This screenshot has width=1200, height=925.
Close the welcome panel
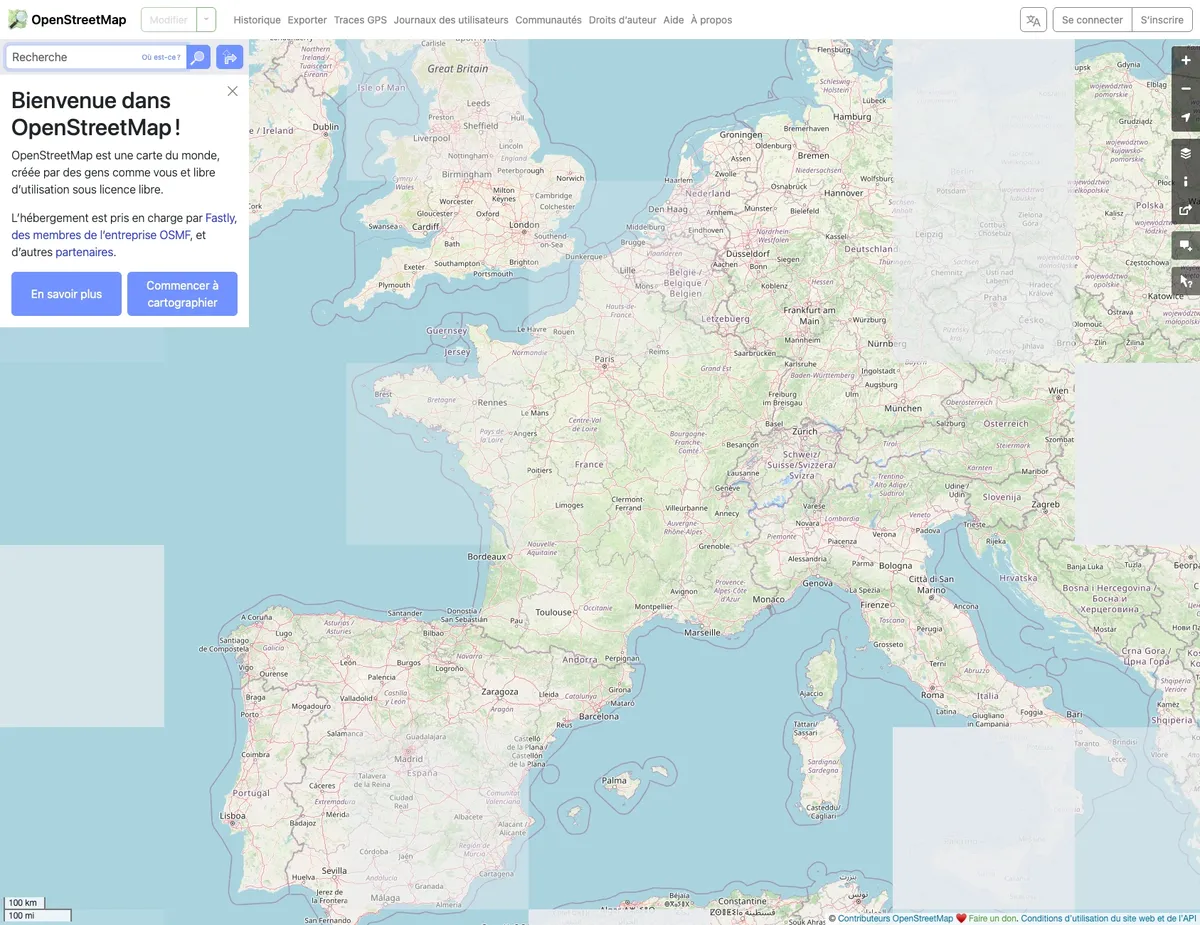tap(233, 91)
